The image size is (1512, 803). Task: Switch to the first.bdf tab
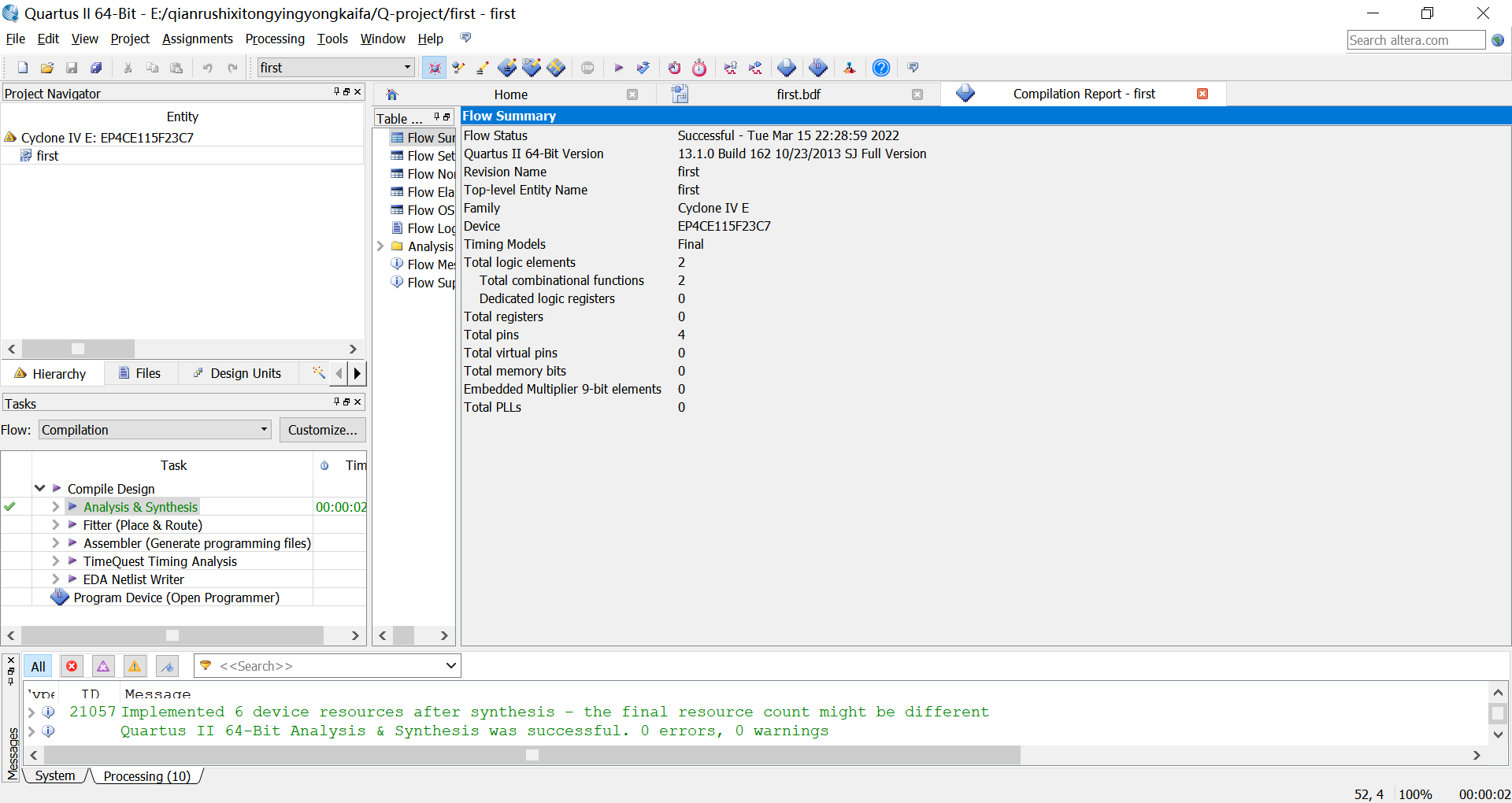(x=798, y=94)
